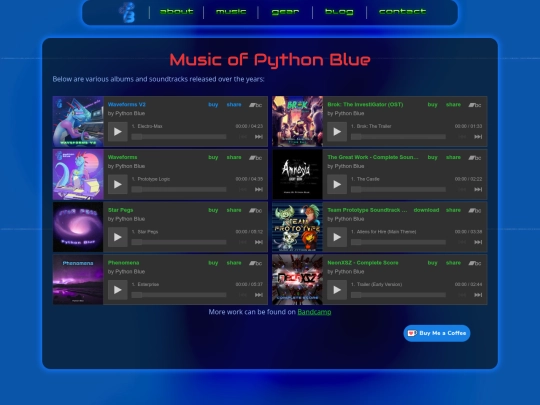Image resolution: width=540 pixels, height=405 pixels.
Task: Seek in the Electro-Max progress bar
Action: pos(179,137)
